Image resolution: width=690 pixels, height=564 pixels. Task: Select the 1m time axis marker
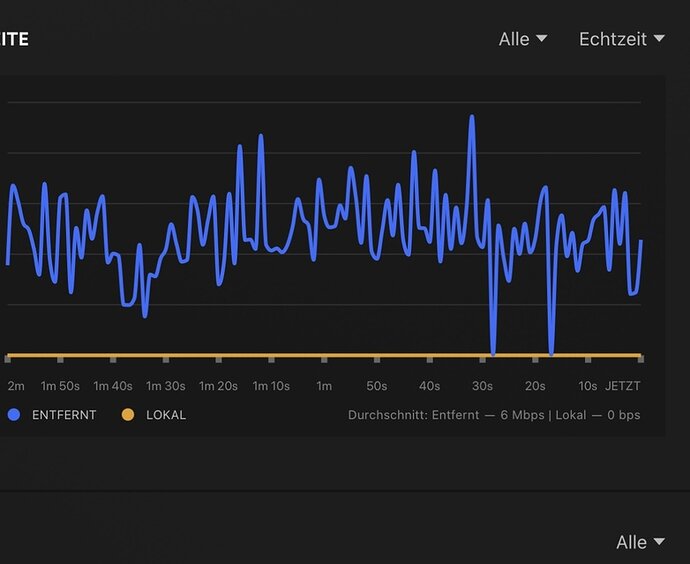click(x=324, y=386)
